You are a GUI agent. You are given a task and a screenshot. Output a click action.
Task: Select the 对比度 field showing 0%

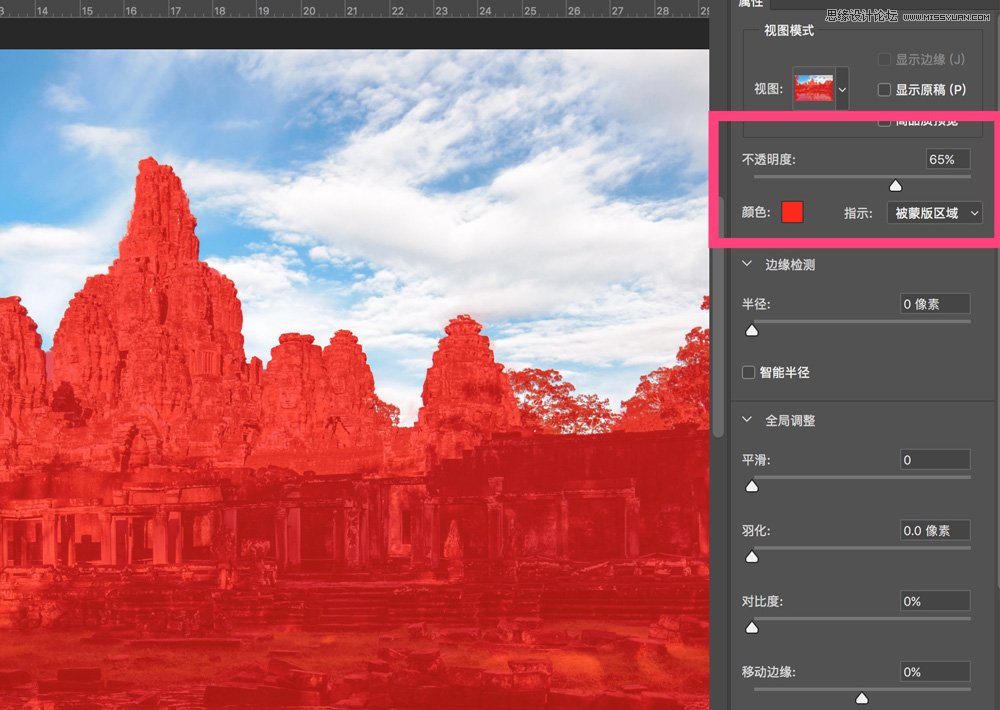click(x=934, y=601)
